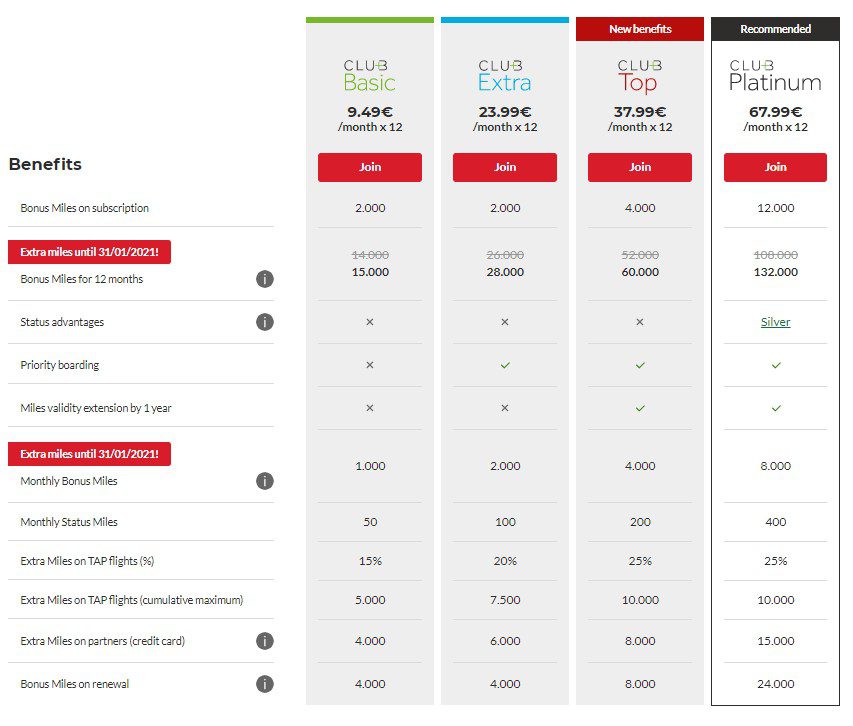Click the Bonus Miles on subscription label
853x726 pixels.
84,208
